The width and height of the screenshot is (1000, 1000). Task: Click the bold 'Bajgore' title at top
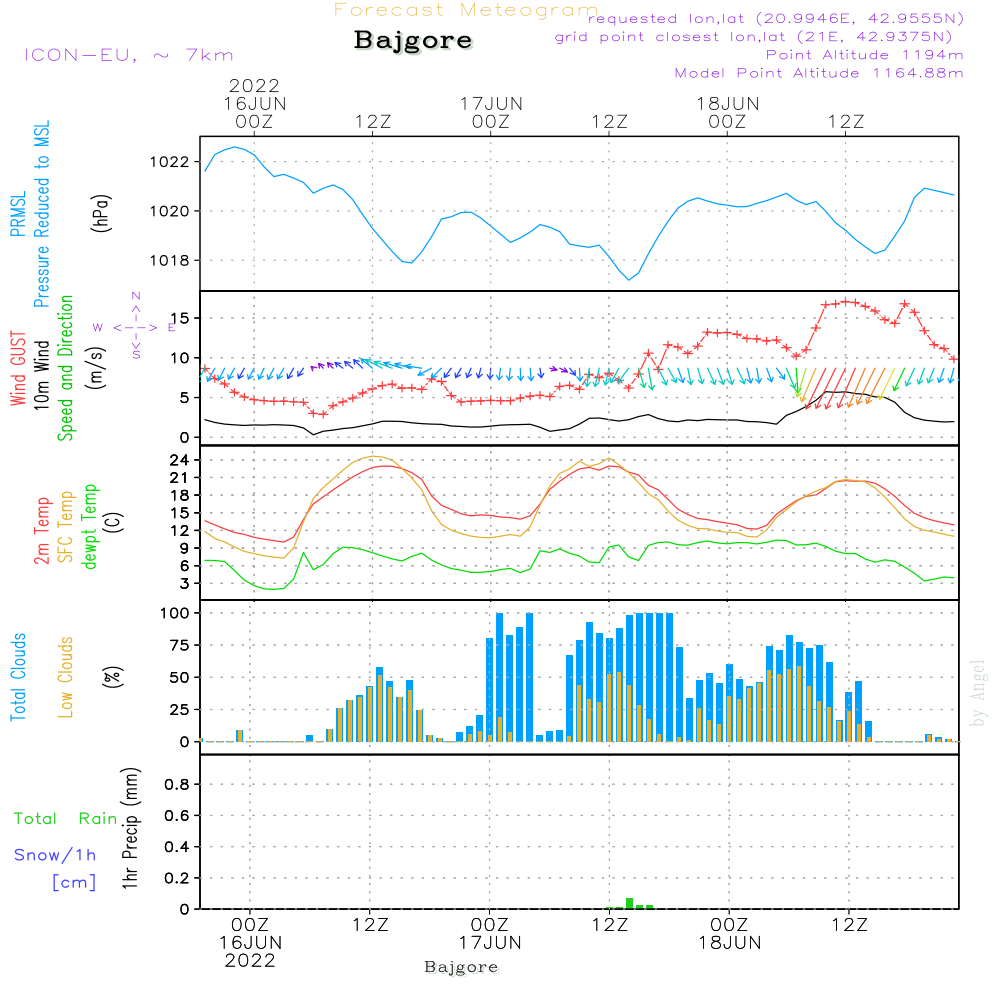click(413, 40)
